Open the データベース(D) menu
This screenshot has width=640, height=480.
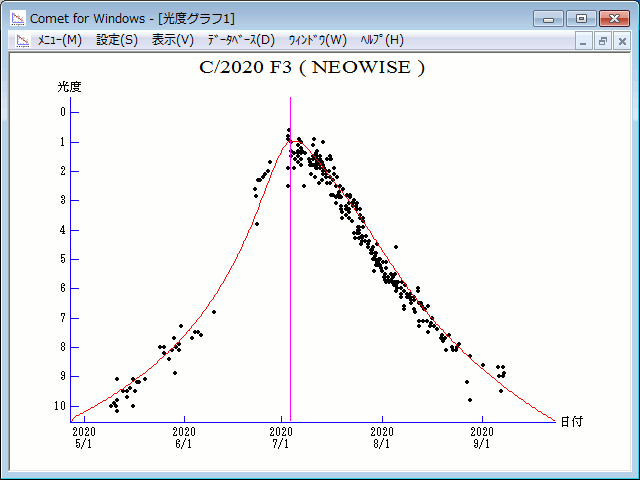[241, 40]
